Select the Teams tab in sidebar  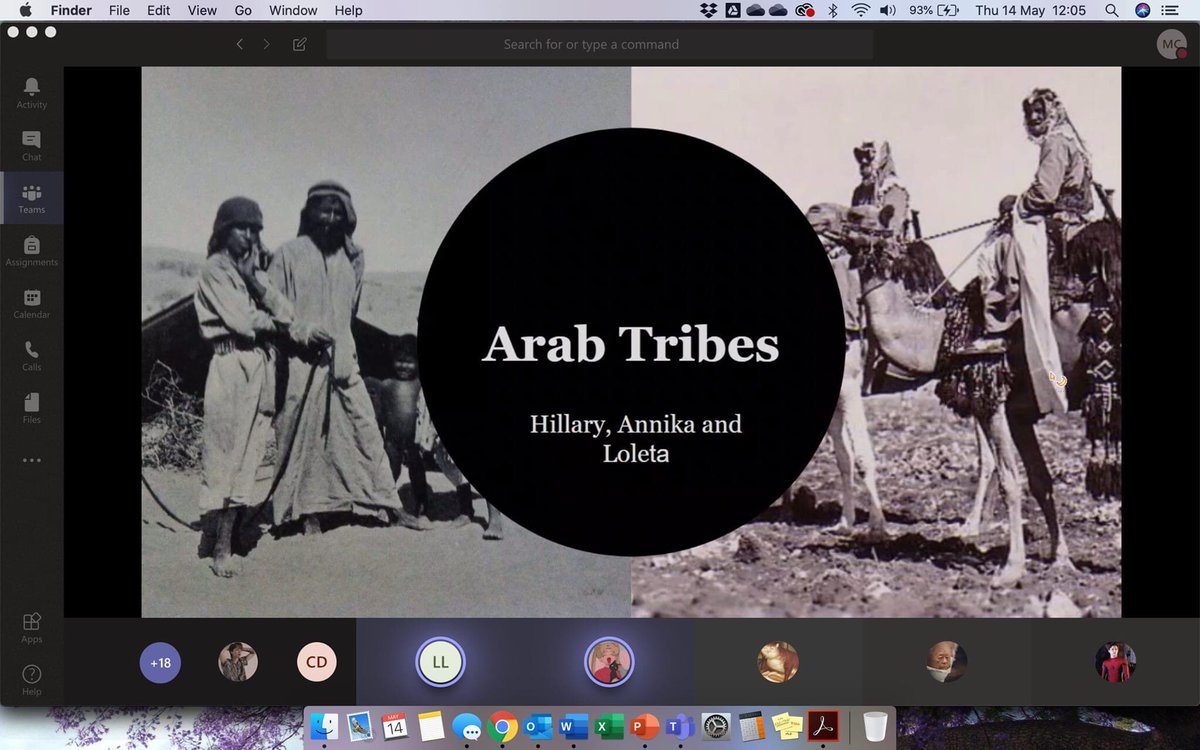tap(31, 198)
